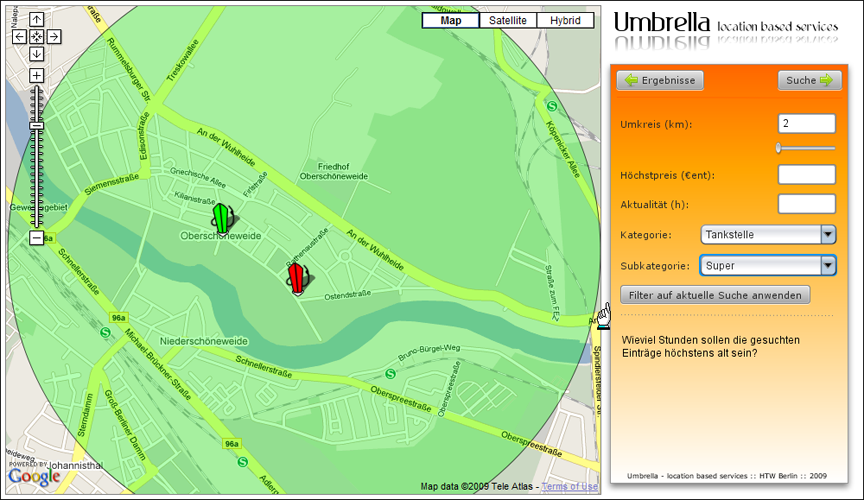Switch to Satellite view

click(x=507, y=20)
